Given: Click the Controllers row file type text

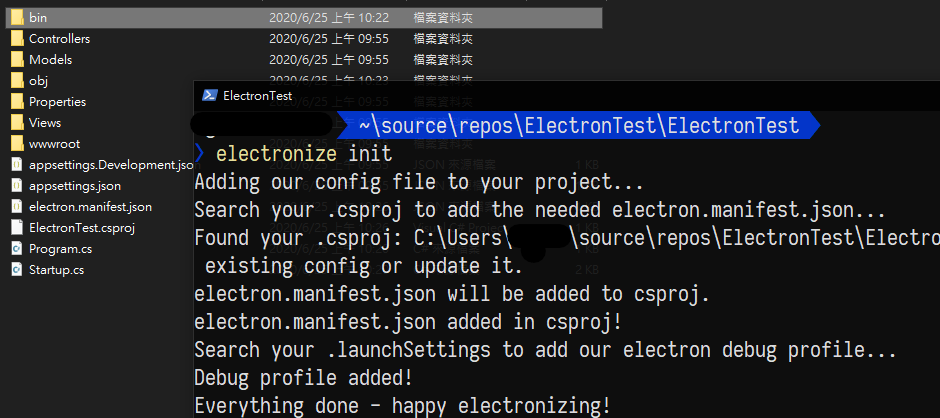Looking at the screenshot, I should pos(443,38).
